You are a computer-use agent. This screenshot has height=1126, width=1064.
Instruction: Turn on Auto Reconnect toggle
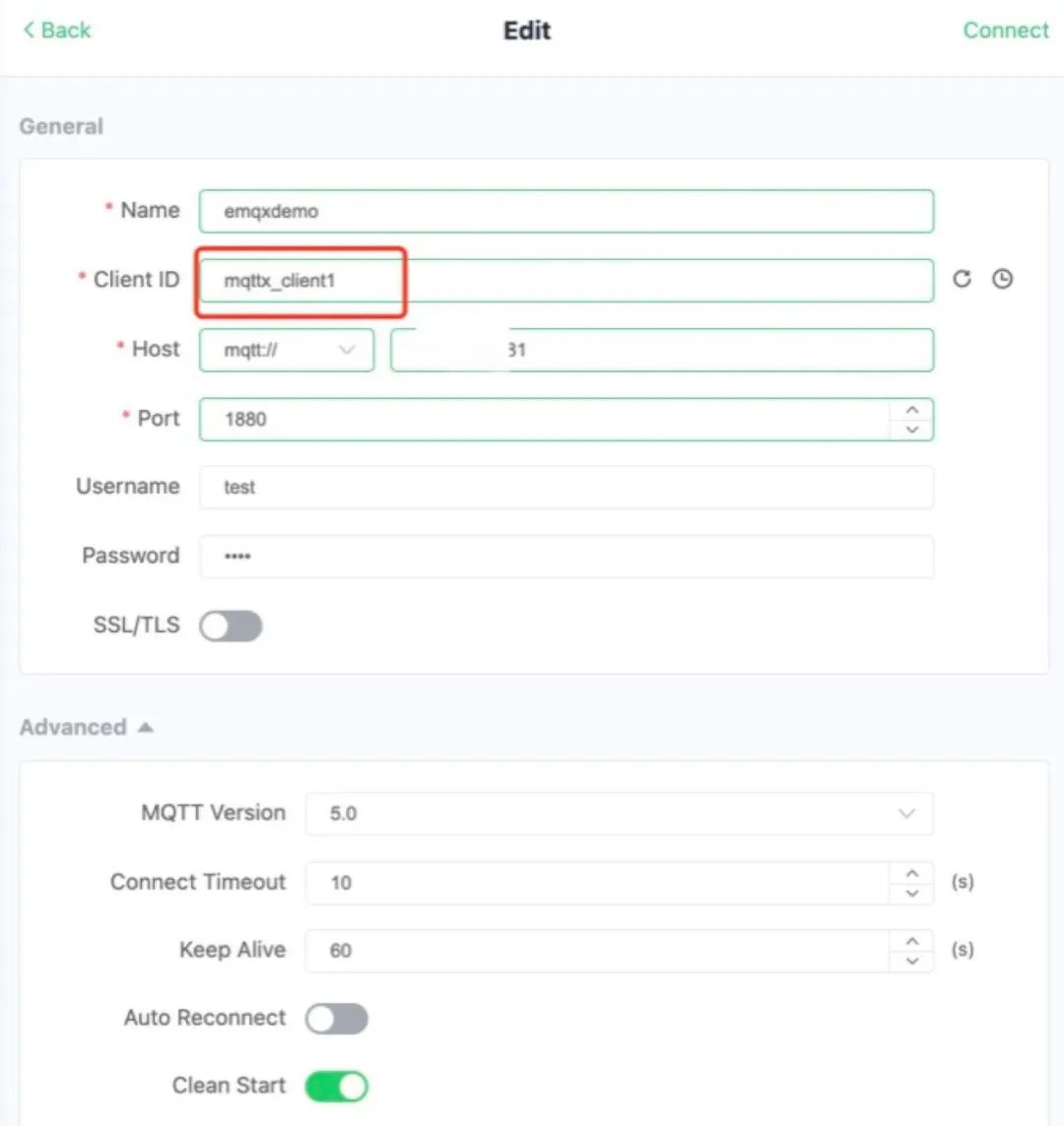pos(336,1019)
